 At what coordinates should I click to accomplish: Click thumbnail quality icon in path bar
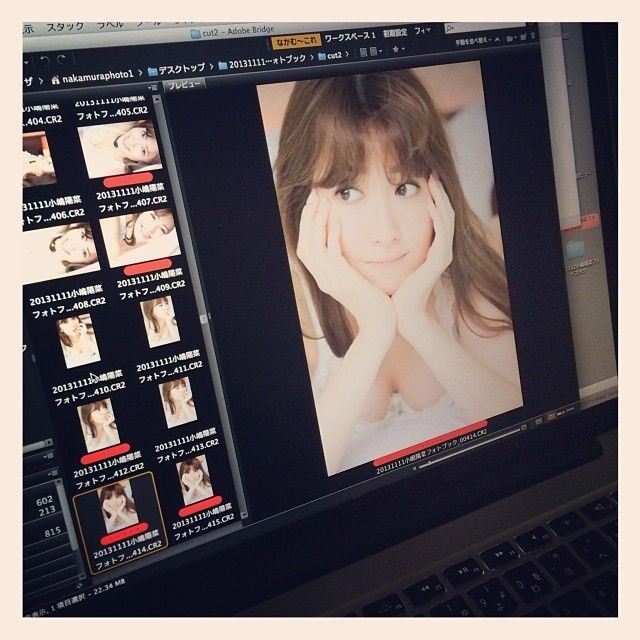(x=363, y=52)
